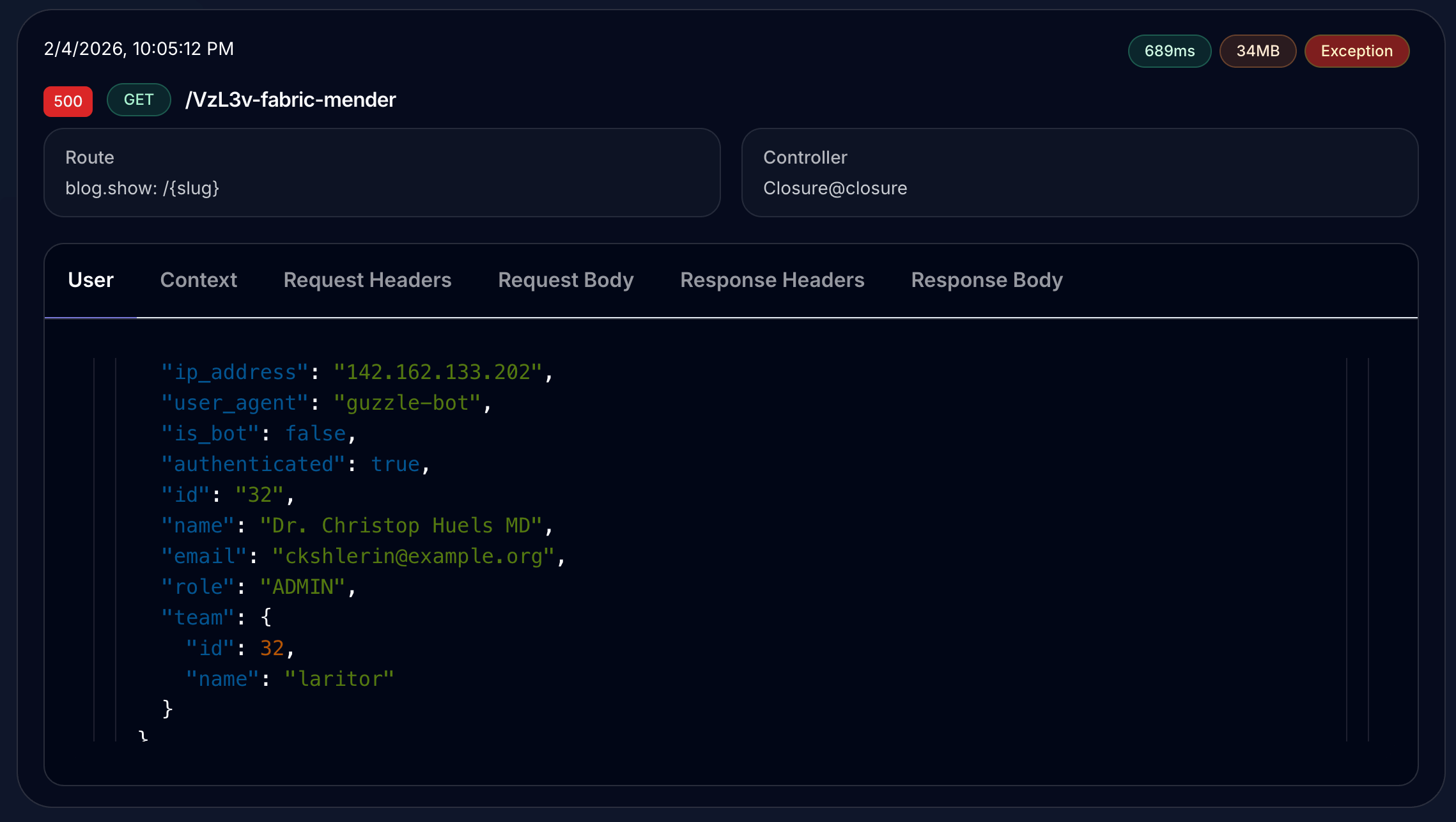Viewport: 1456px width, 822px height.
Task: Click the team name value "laritor"
Action: (x=339, y=679)
